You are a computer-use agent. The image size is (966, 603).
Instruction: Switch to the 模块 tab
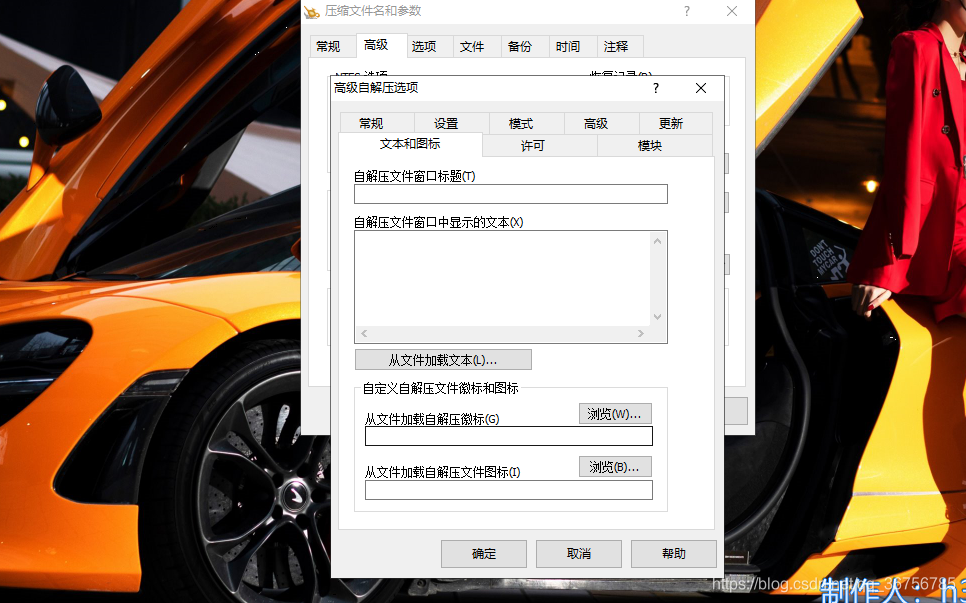(x=655, y=146)
